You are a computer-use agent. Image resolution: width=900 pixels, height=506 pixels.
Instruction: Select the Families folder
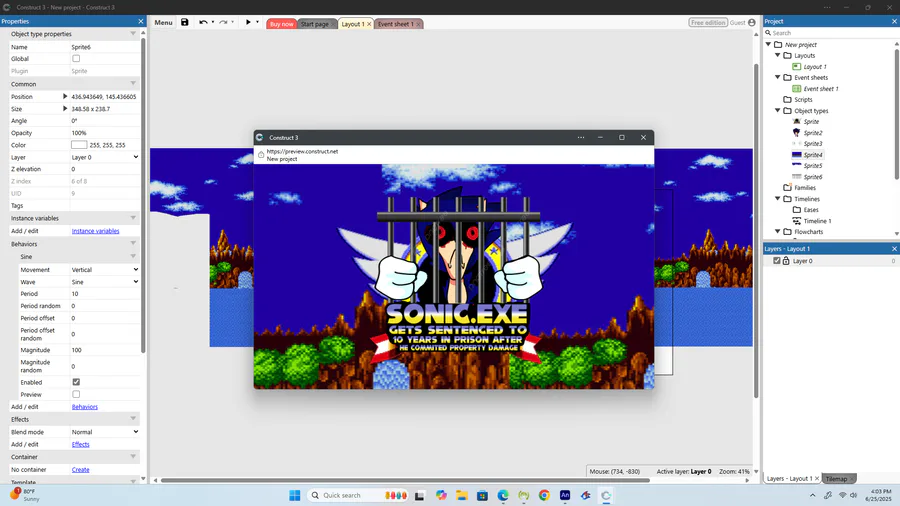pyautogui.click(x=805, y=188)
